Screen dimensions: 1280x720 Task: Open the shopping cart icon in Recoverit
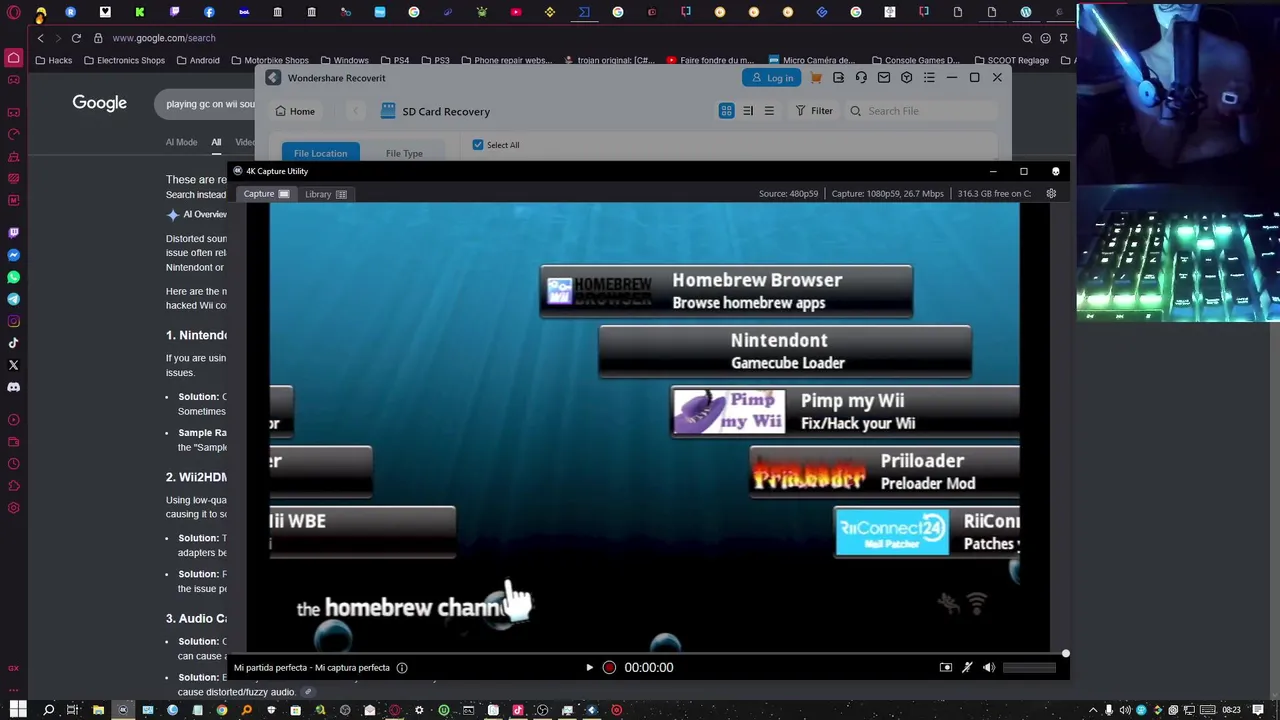816,78
